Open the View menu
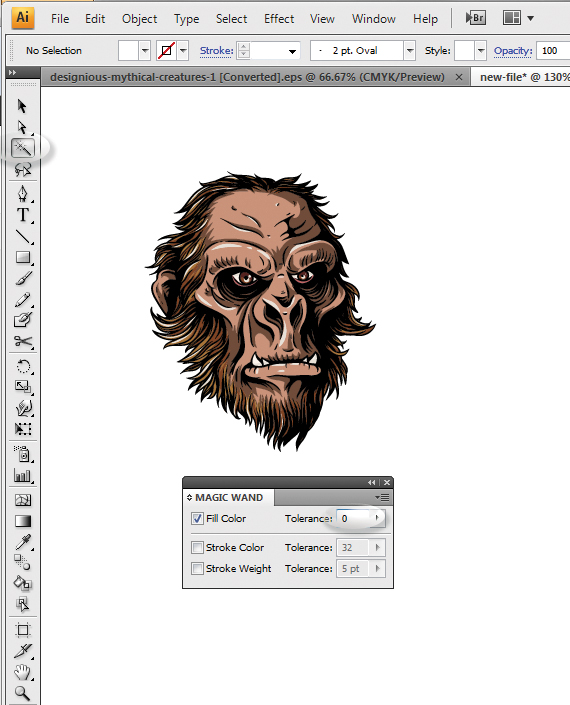This screenshot has width=570, height=705. (x=322, y=19)
